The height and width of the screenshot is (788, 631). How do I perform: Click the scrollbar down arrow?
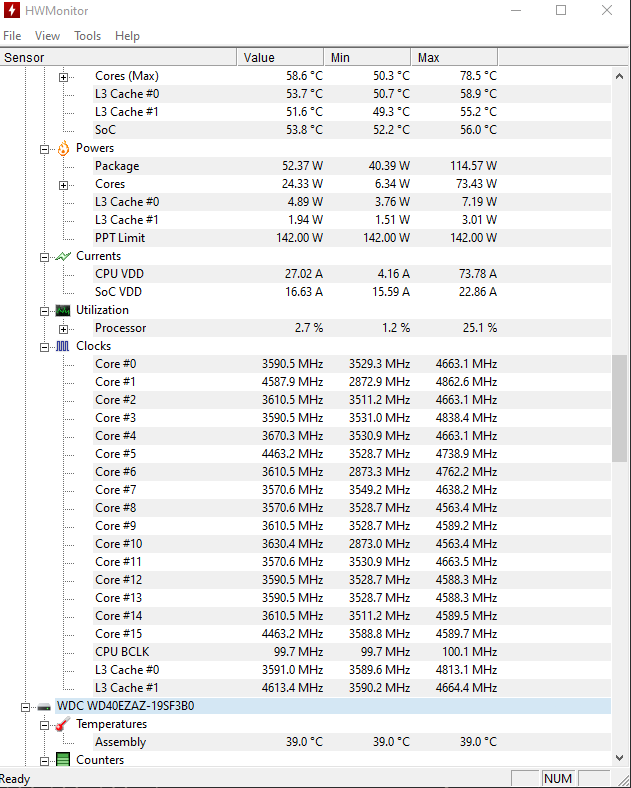click(x=619, y=757)
